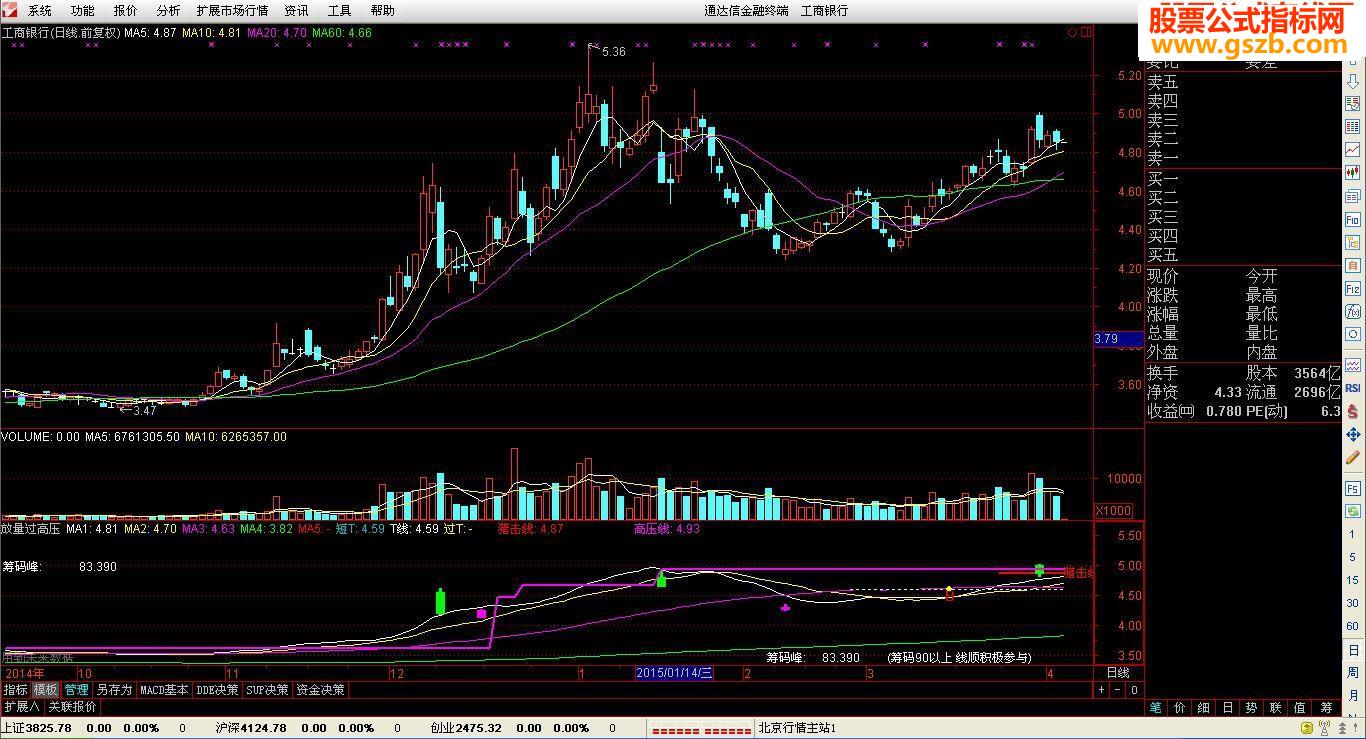Select the 联 tab in quote panel

(1275, 707)
